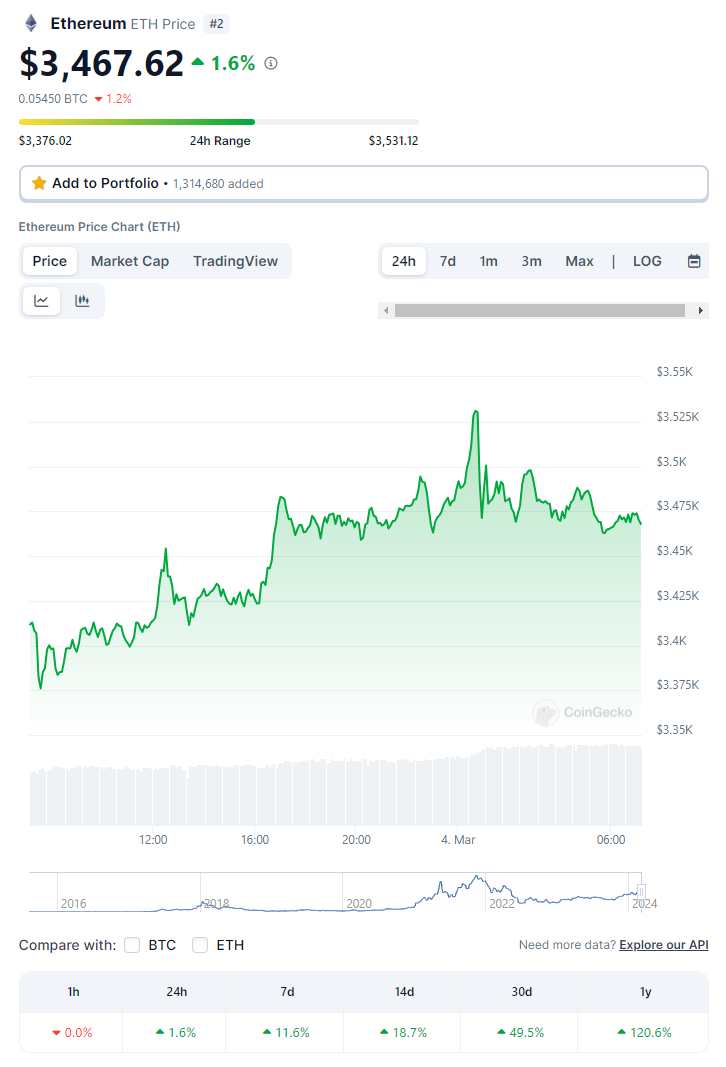Switch to line chart view icon
726x1067 pixels.
click(x=42, y=301)
